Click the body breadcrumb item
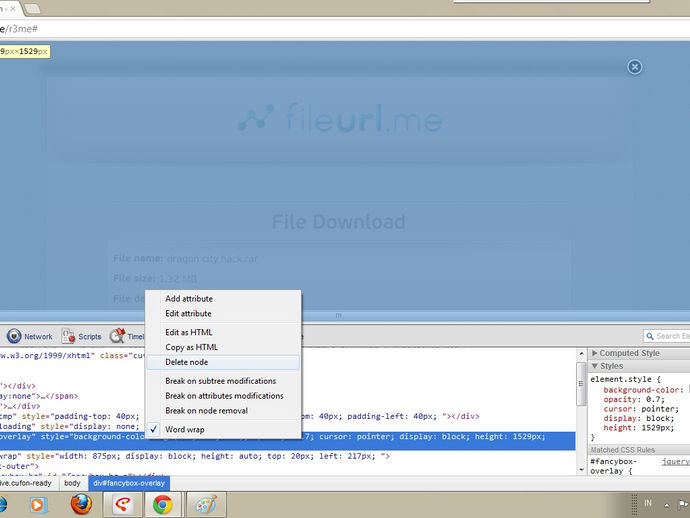This screenshot has height=518, width=690. [x=72, y=483]
